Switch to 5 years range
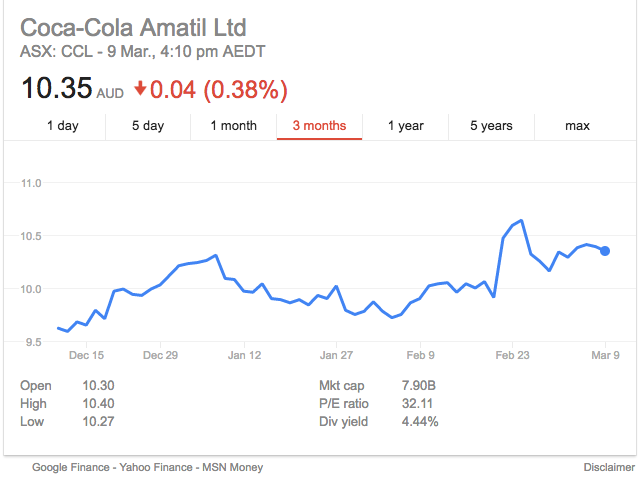The image size is (644, 488). pyautogui.click(x=491, y=126)
